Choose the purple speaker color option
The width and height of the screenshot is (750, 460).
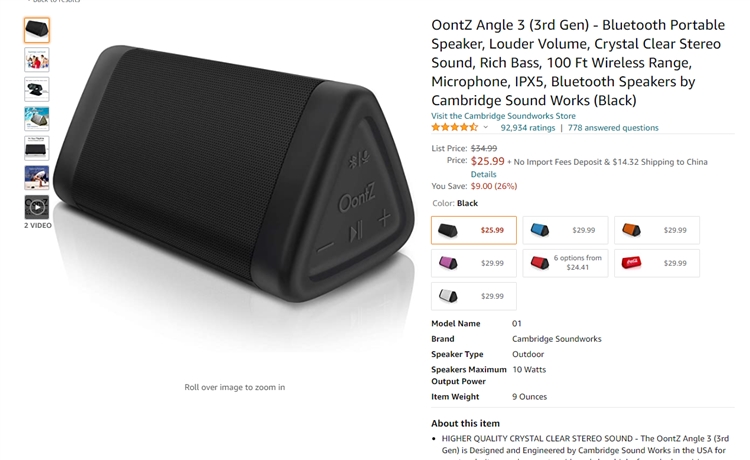[474, 263]
